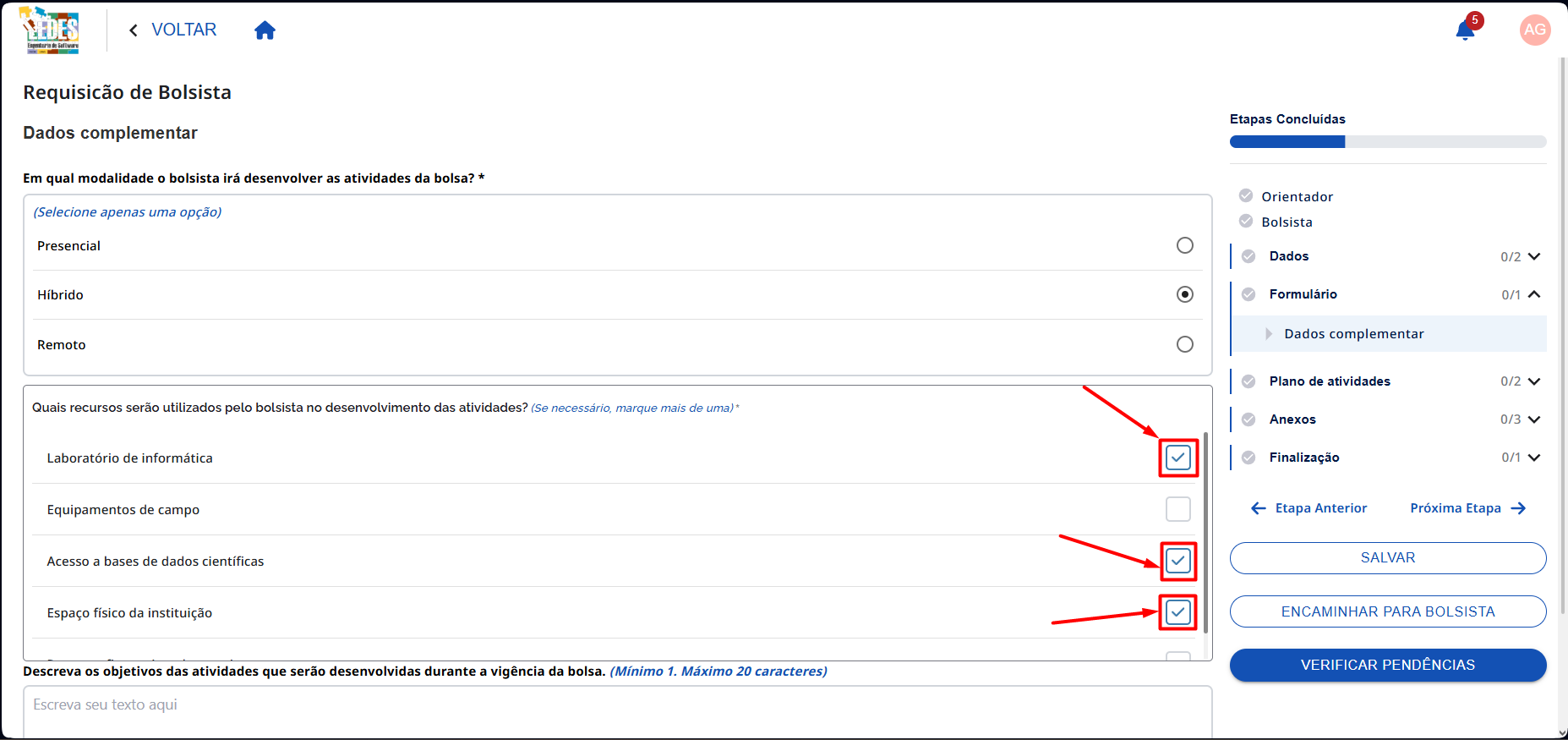Click the FEDES logo

pyautogui.click(x=51, y=30)
